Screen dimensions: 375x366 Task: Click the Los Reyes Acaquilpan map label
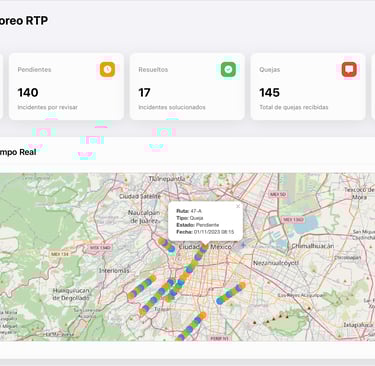click(x=301, y=295)
